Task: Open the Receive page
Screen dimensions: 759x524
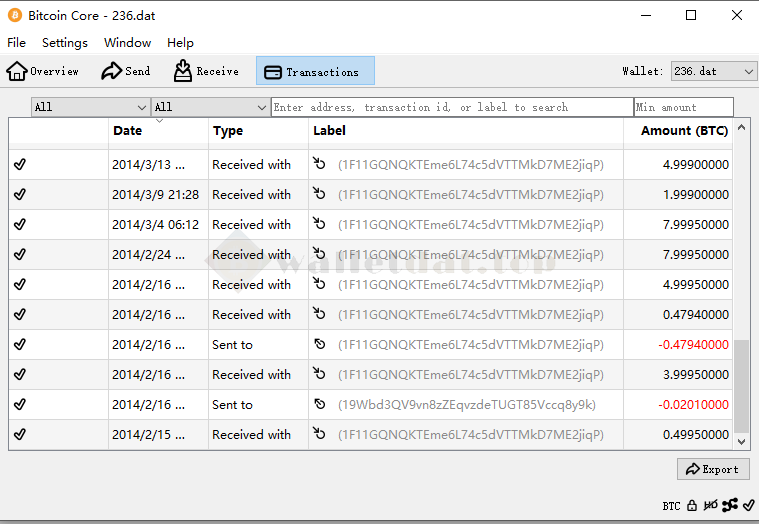Action: (x=206, y=71)
